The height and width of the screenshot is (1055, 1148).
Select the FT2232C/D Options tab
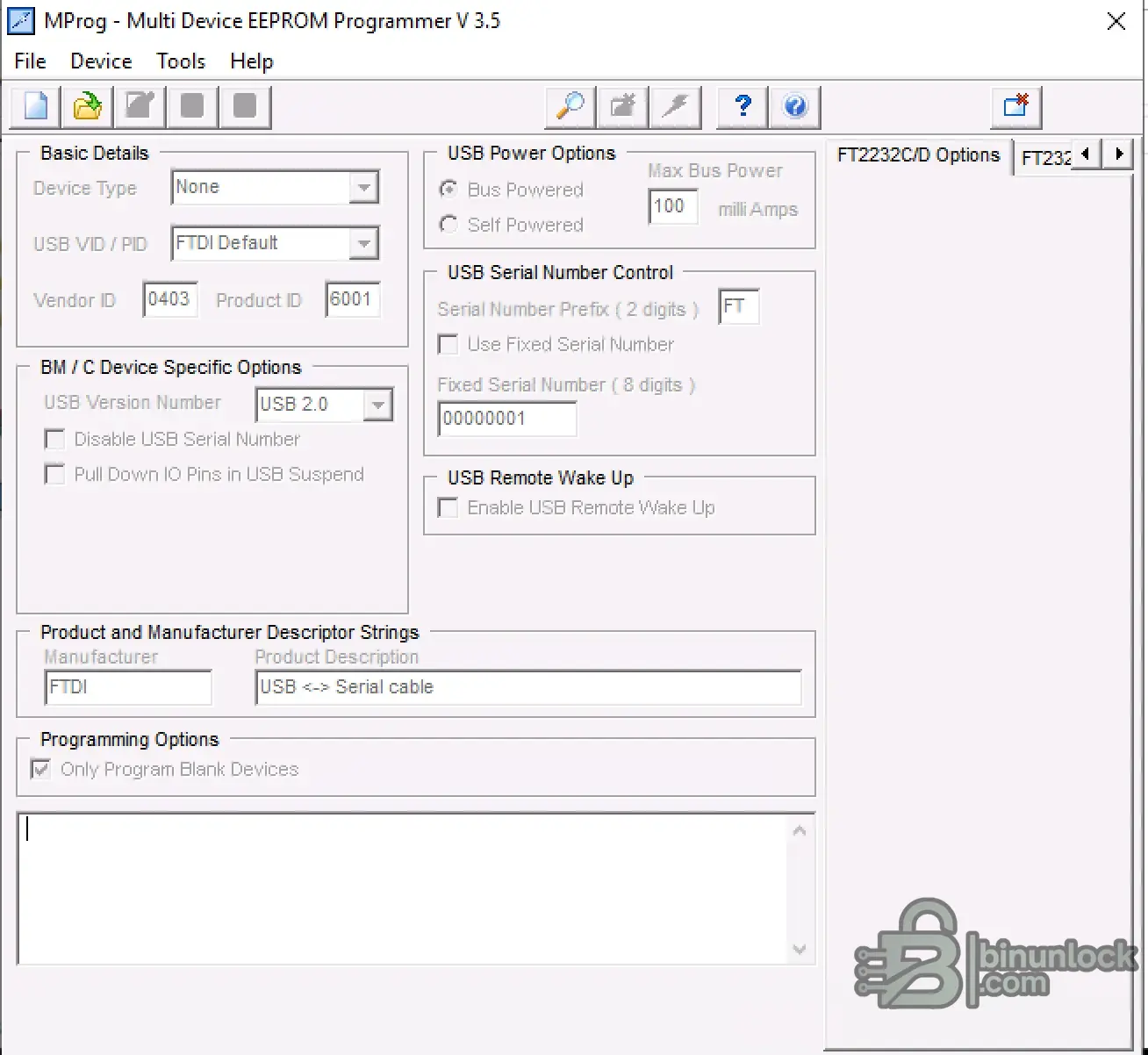pyautogui.click(x=918, y=155)
